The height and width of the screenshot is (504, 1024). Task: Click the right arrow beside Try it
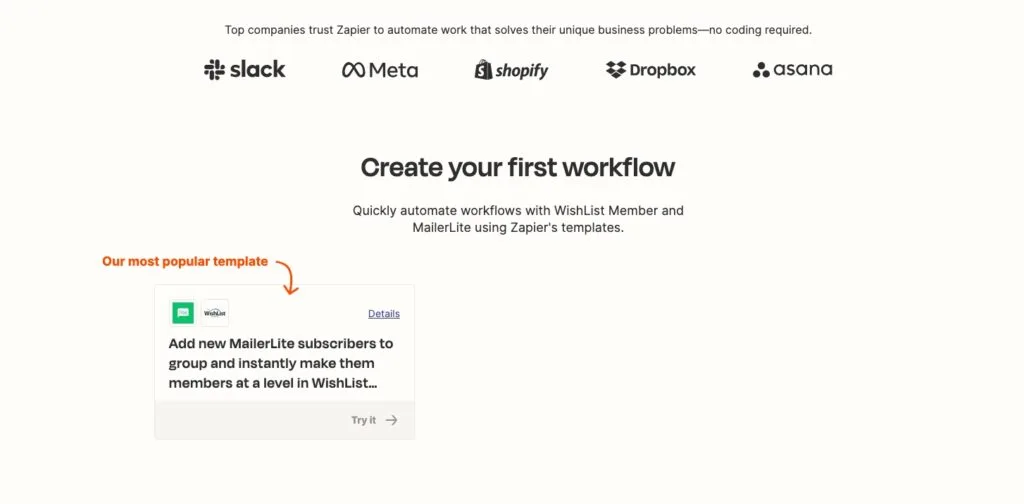pos(392,420)
